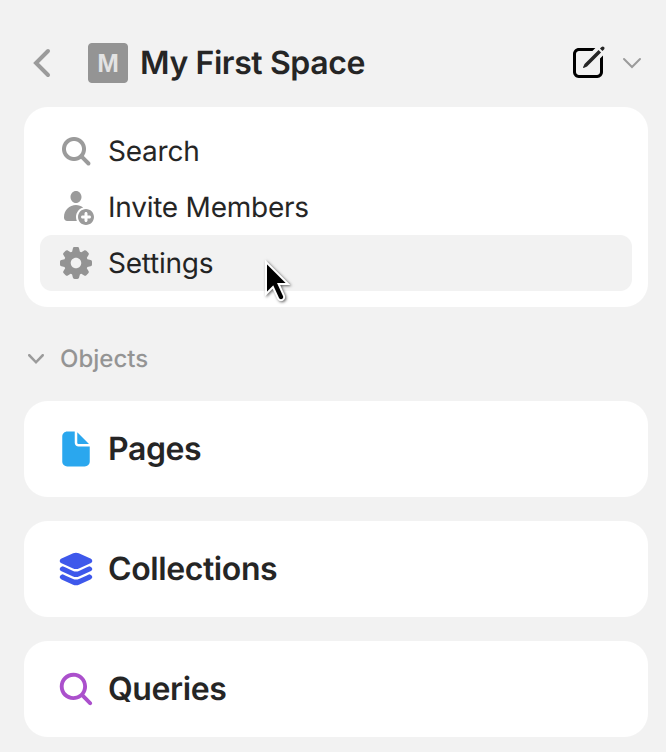Click the empty right side of the Pages card
Viewport: 666px width, 752px height.
point(500,449)
